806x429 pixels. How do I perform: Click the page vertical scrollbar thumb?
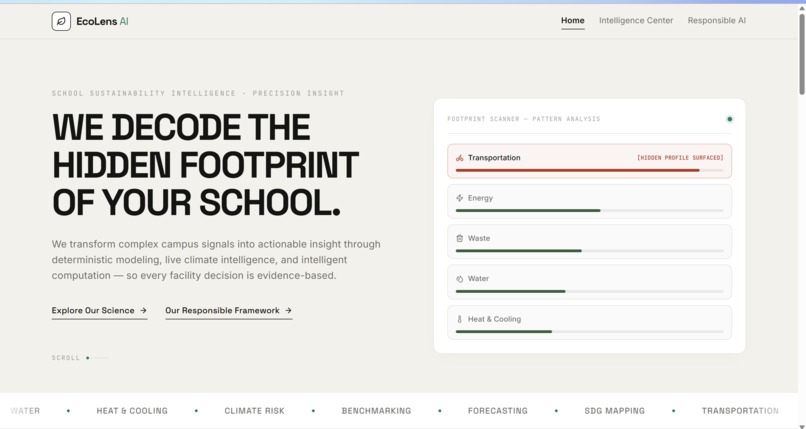coord(801,54)
